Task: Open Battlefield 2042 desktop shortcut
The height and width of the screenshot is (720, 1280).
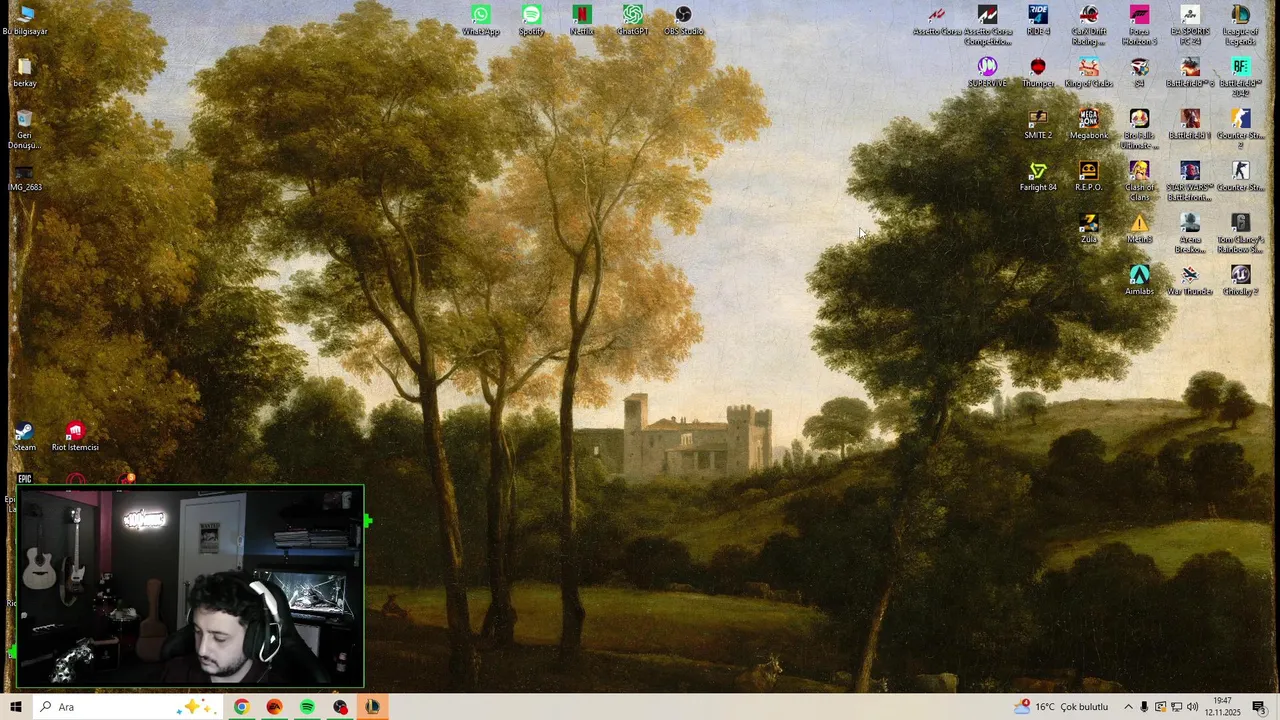Action: 1240,77
